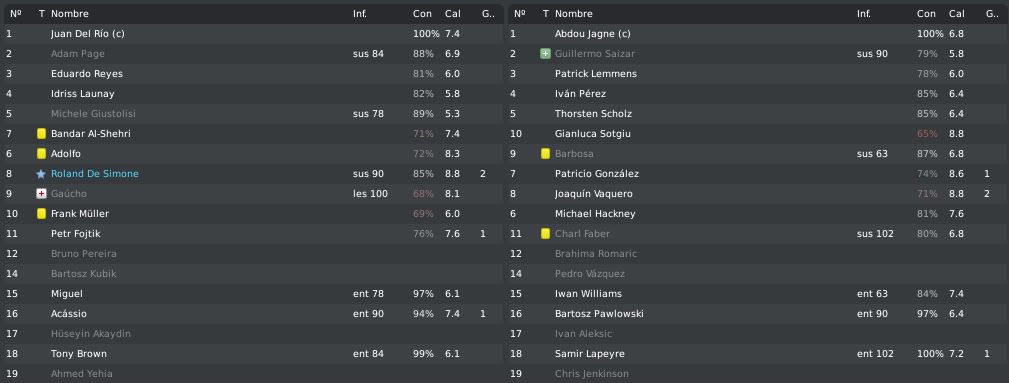Click the right table Nº column header
The height and width of the screenshot is (383, 1009).
point(520,14)
